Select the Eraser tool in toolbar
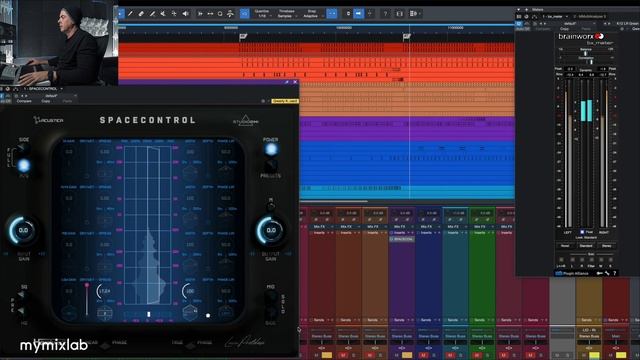This screenshot has width=640, height=360. (141, 13)
